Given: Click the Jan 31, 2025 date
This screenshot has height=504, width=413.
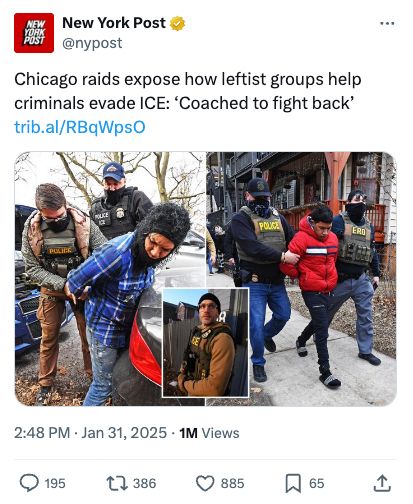Looking at the screenshot, I should point(124,433).
